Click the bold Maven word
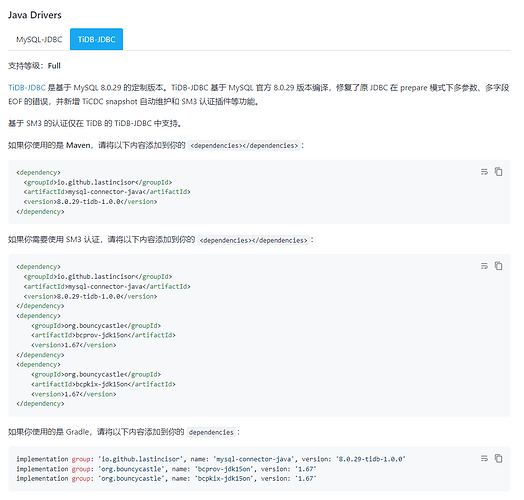This screenshot has width=524, height=500. [x=78, y=145]
